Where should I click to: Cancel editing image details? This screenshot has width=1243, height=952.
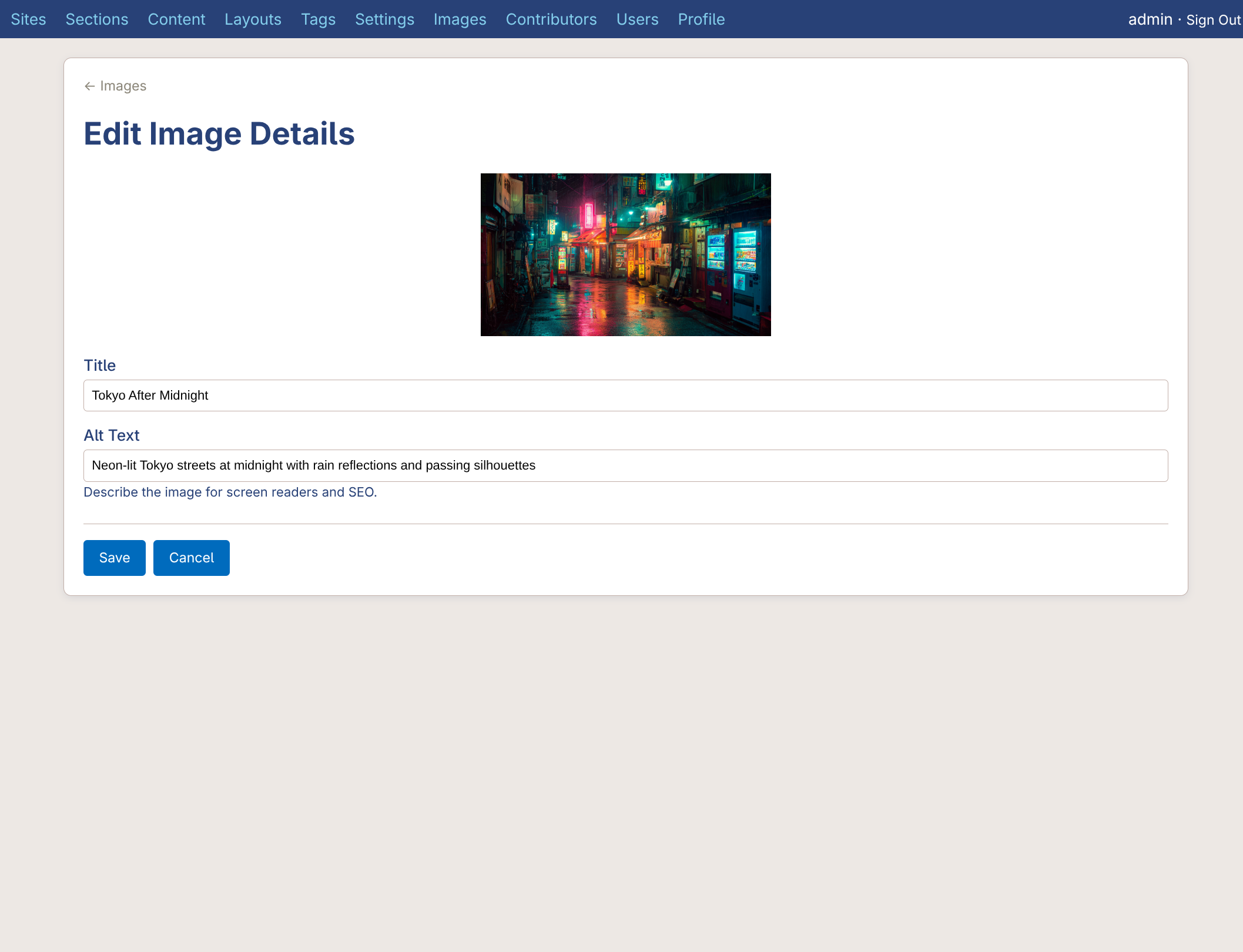tap(191, 558)
